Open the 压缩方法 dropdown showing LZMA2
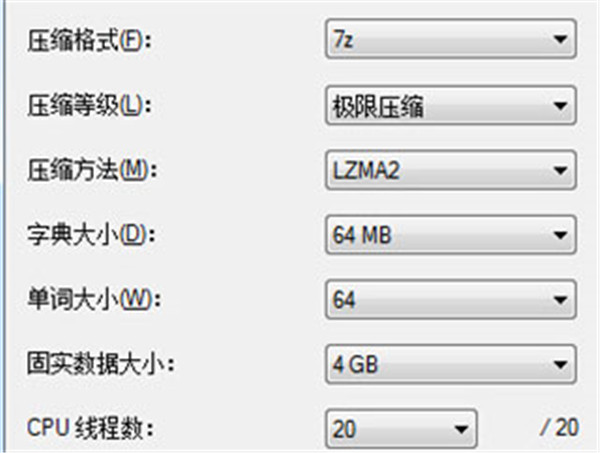 tap(451, 170)
